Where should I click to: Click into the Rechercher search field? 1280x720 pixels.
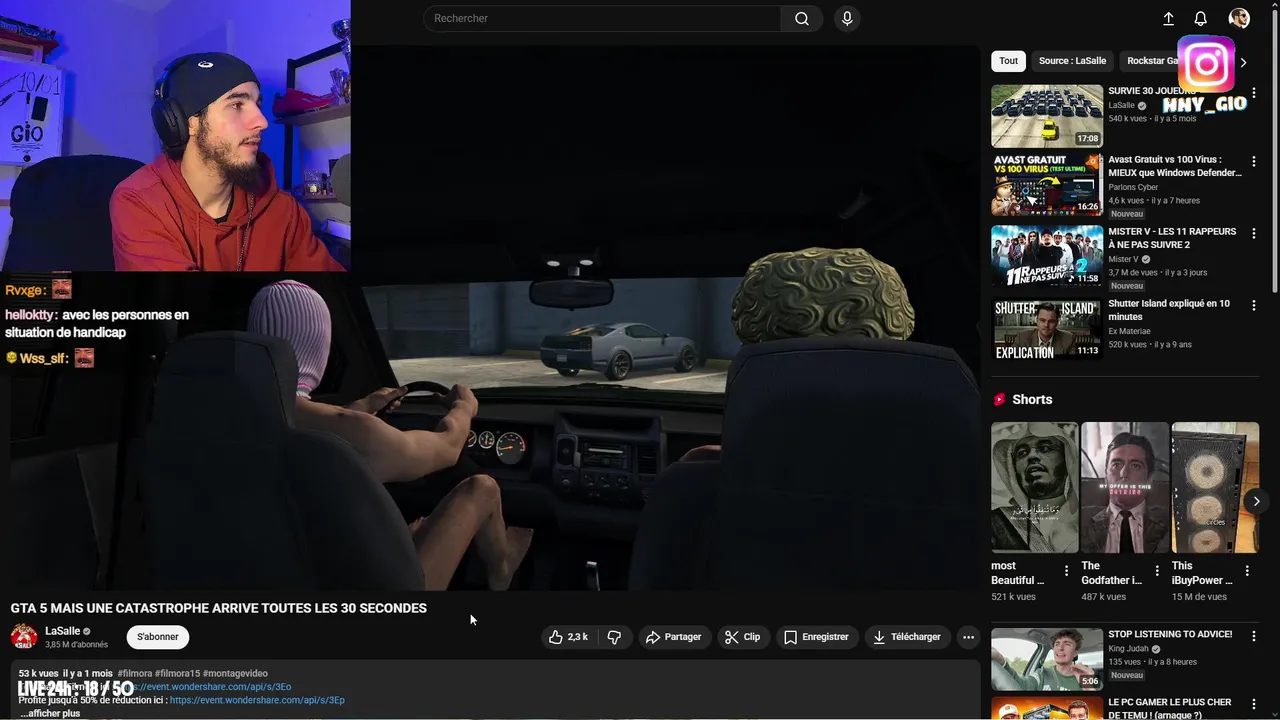tap(602, 18)
